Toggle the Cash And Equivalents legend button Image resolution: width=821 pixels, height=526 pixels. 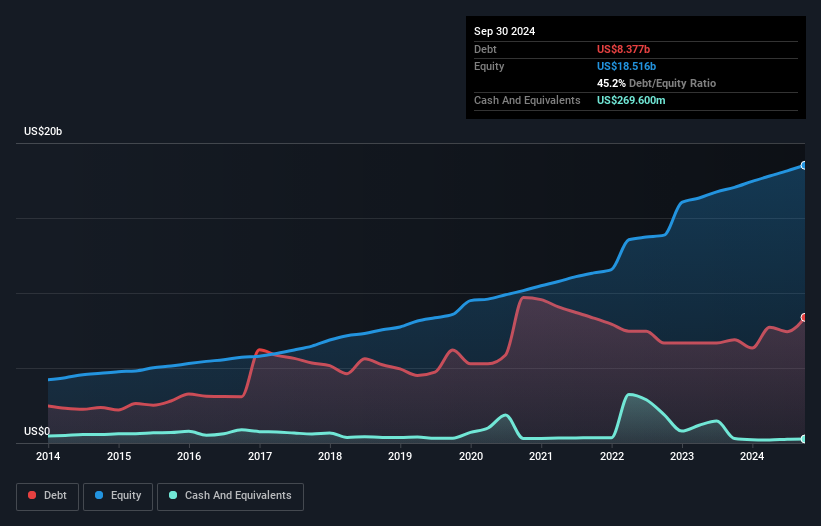click(230, 496)
